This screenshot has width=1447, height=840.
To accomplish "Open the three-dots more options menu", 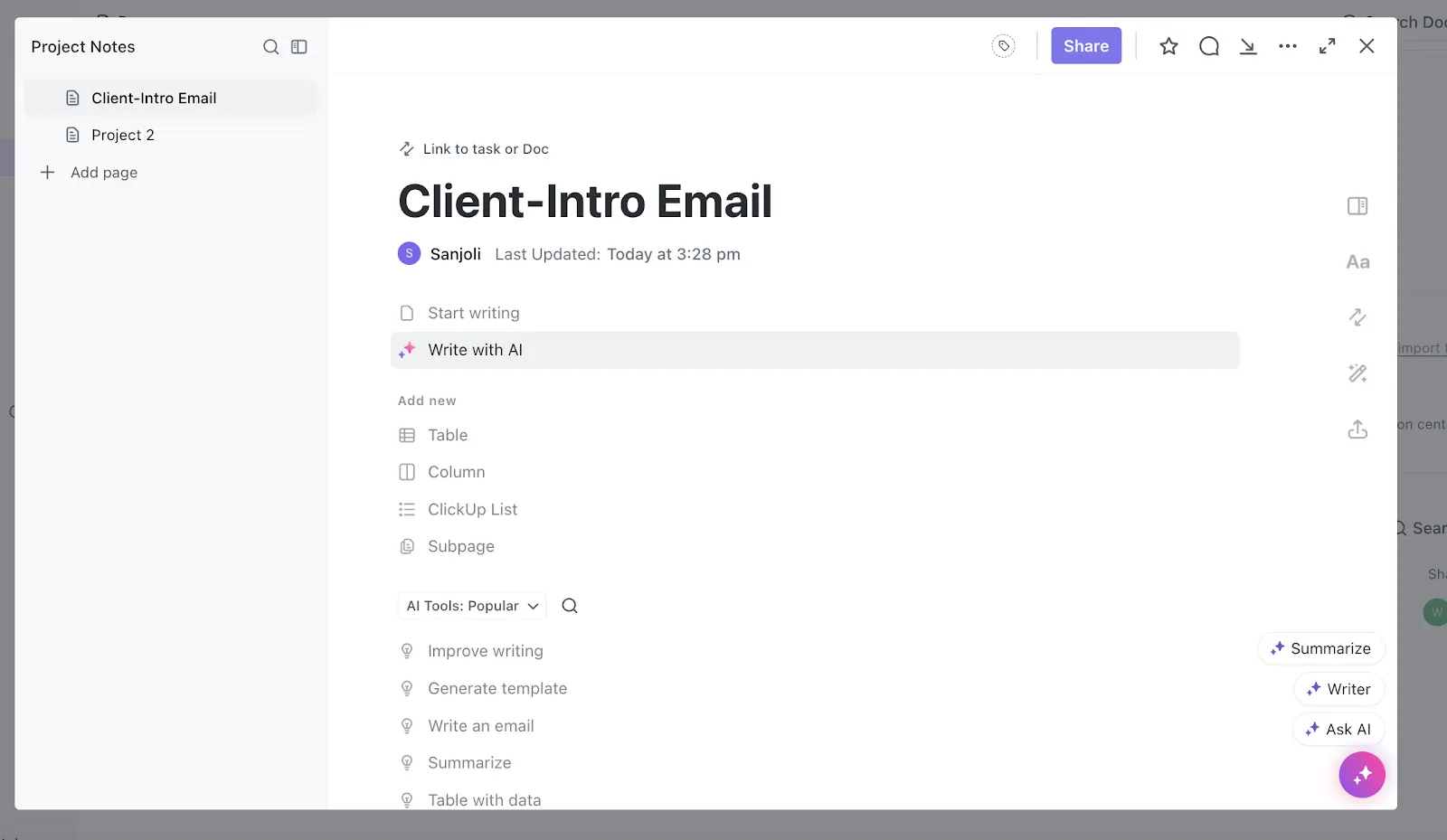I will pos(1288,46).
